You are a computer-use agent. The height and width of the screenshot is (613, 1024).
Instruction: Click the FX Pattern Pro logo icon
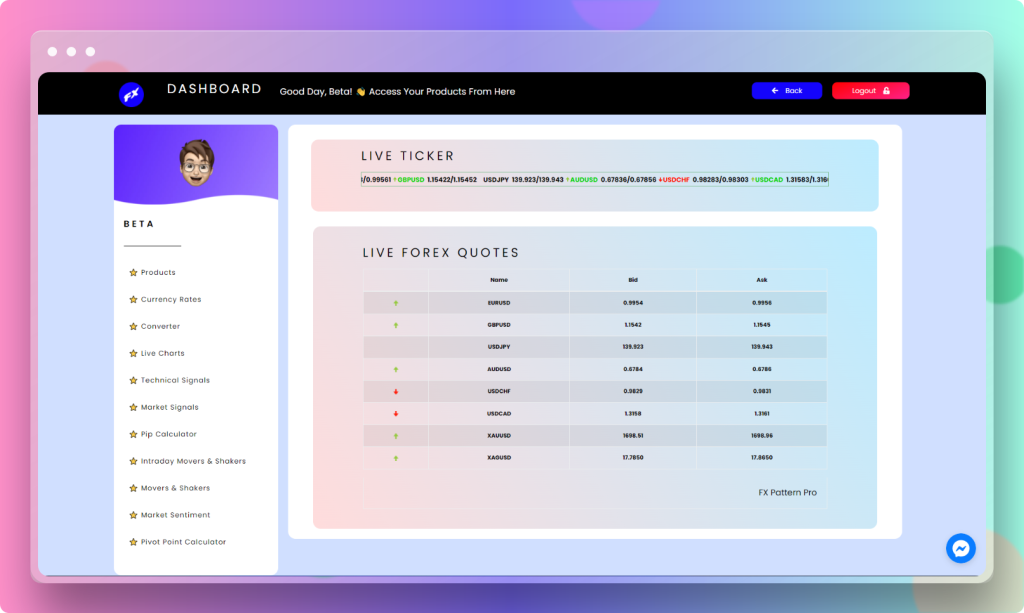click(787, 492)
